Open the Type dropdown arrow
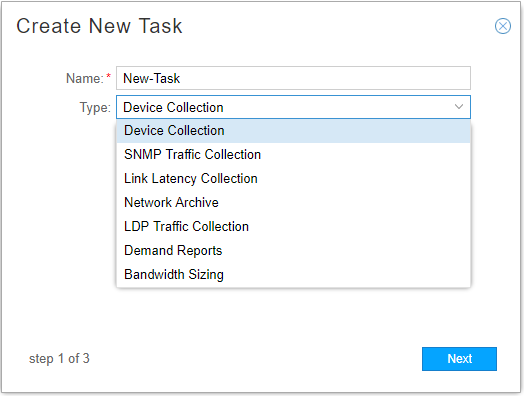This screenshot has width=524, height=396. click(x=459, y=107)
